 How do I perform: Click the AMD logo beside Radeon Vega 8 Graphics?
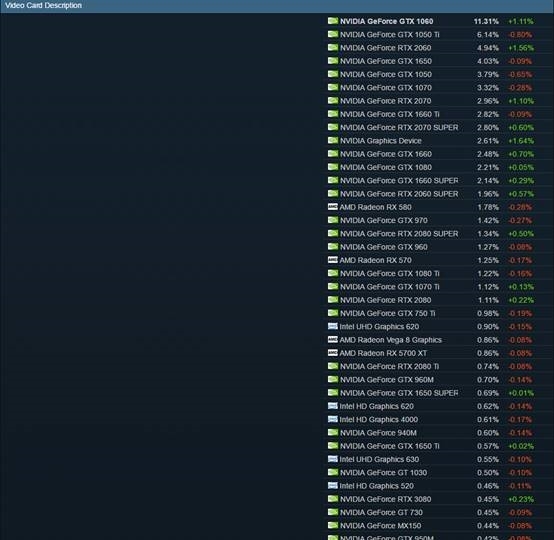(x=332, y=340)
